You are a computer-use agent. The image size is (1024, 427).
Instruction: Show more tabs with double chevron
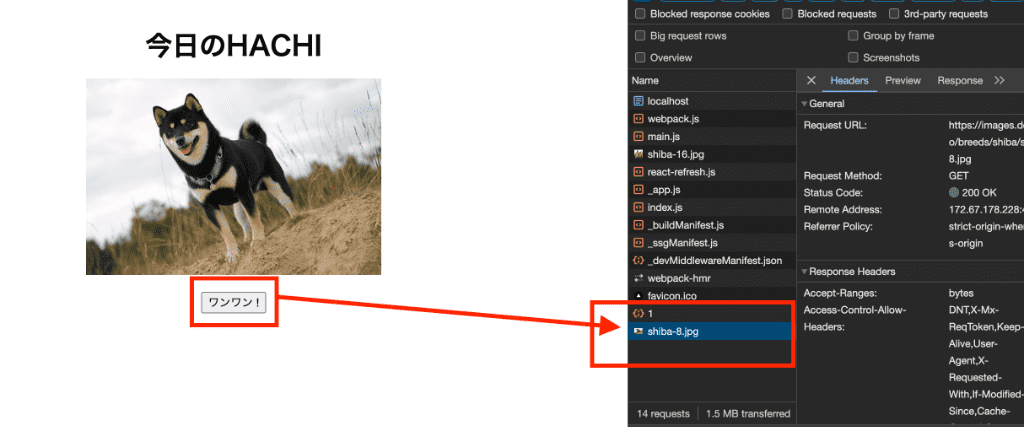[x=999, y=80]
